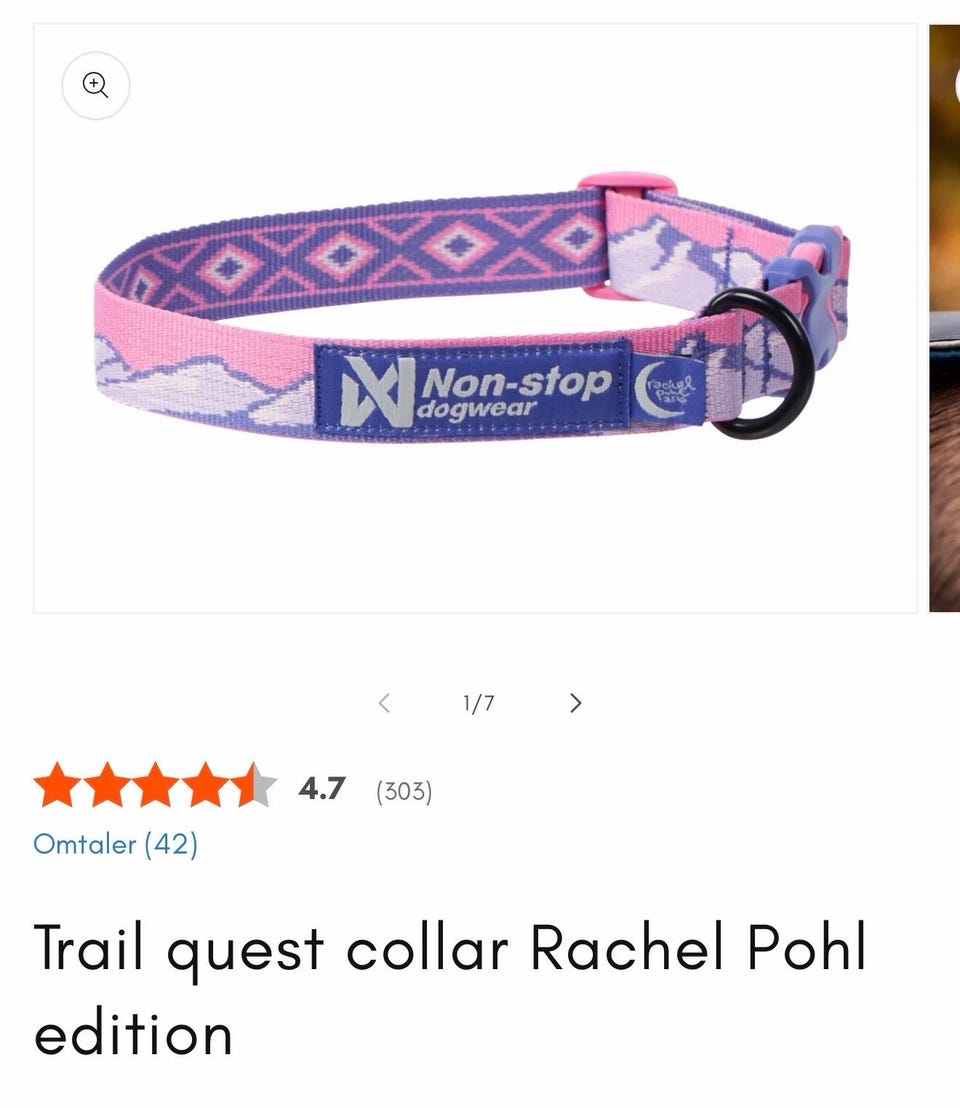
Task: Advance to the next product image arrow
Action: [x=576, y=703]
